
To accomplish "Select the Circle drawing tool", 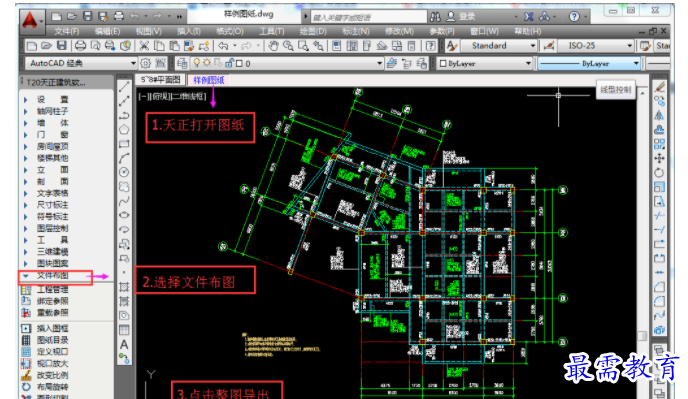I will [x=124, y=172].
